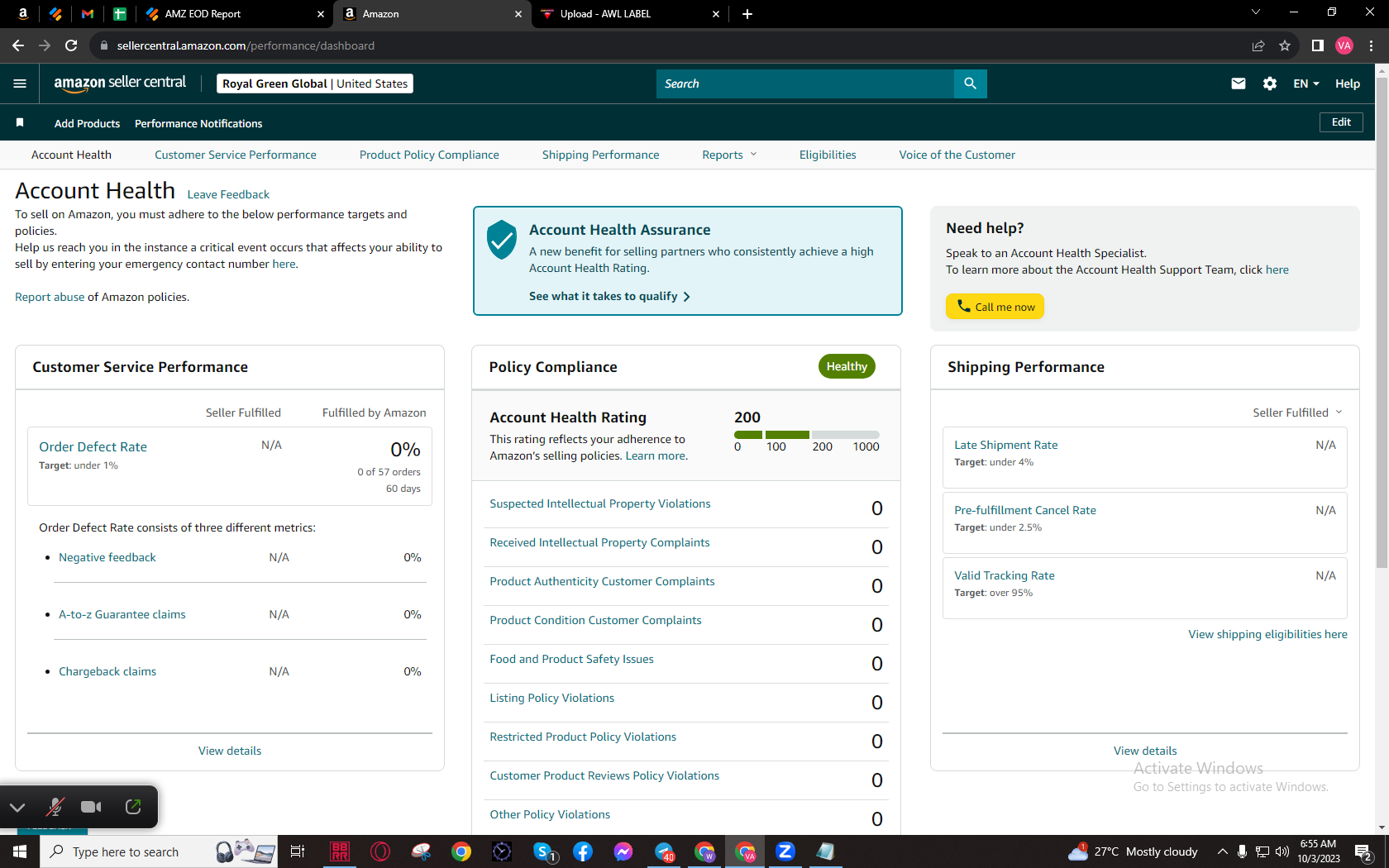Bookmark this page with star icon

click(x=1284, y=45)
